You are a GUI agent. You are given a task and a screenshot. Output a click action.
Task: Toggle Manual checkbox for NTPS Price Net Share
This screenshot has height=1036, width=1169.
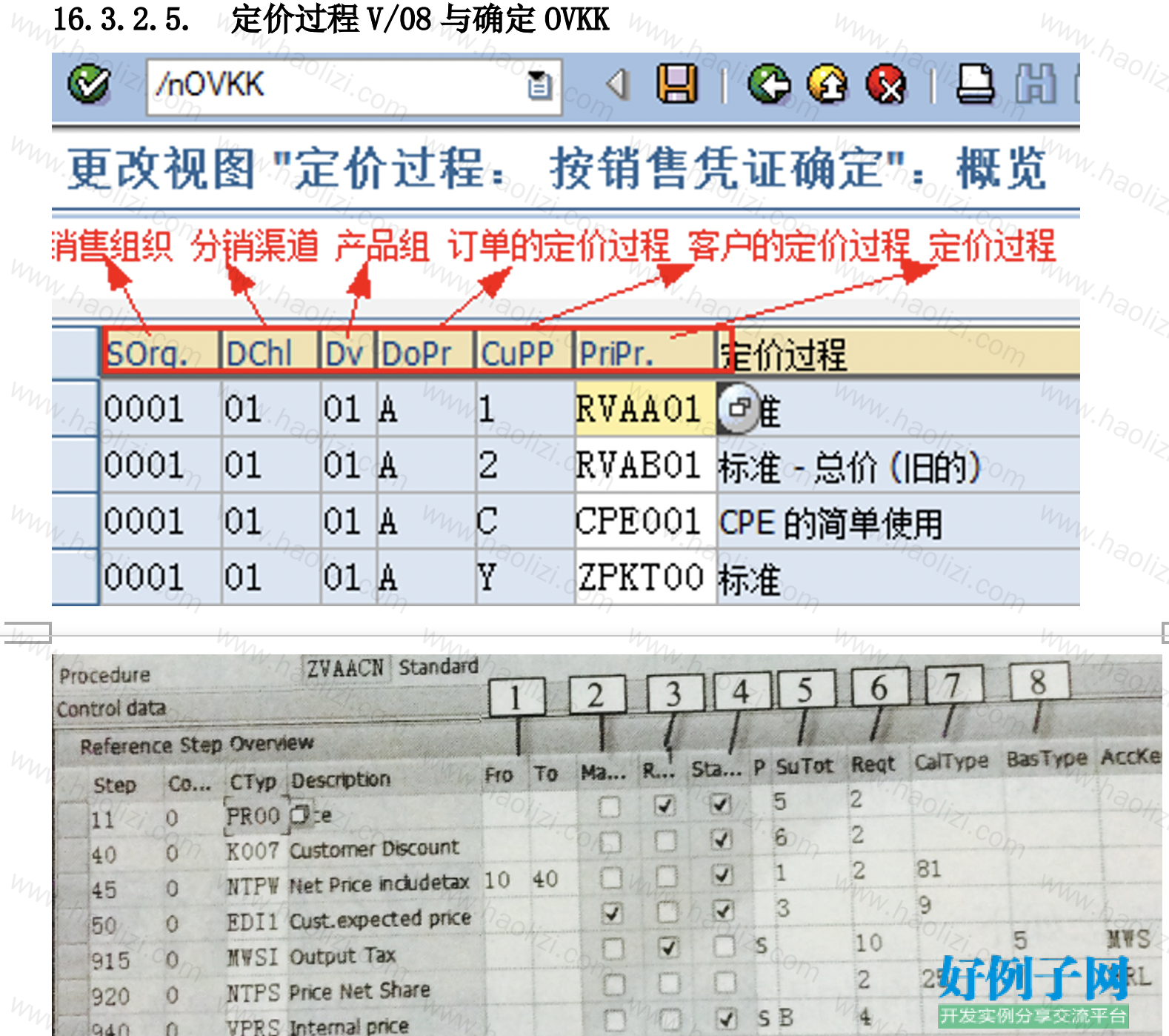613,984
